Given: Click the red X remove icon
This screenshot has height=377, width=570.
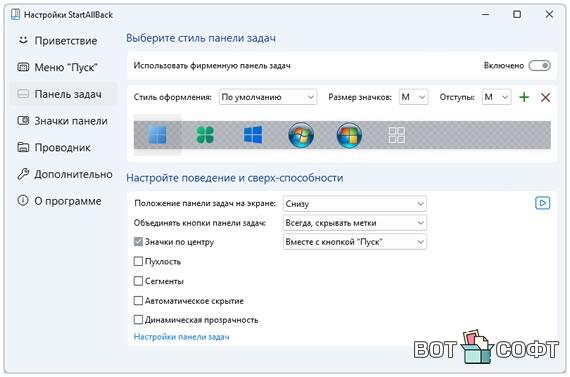Looking at the screenshot, I should (x=545, y=97).
